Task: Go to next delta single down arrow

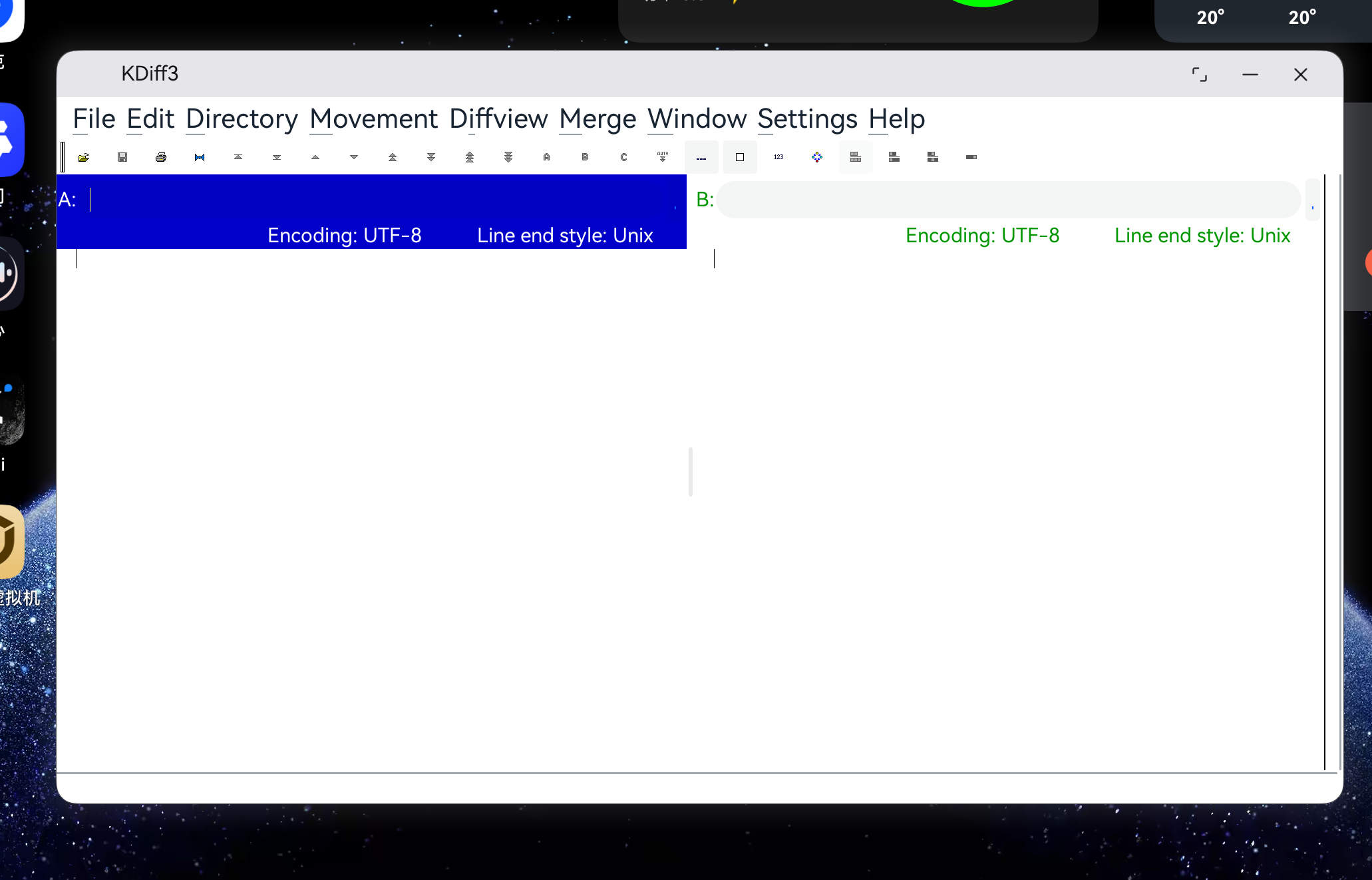Action: tap(354, 157)
